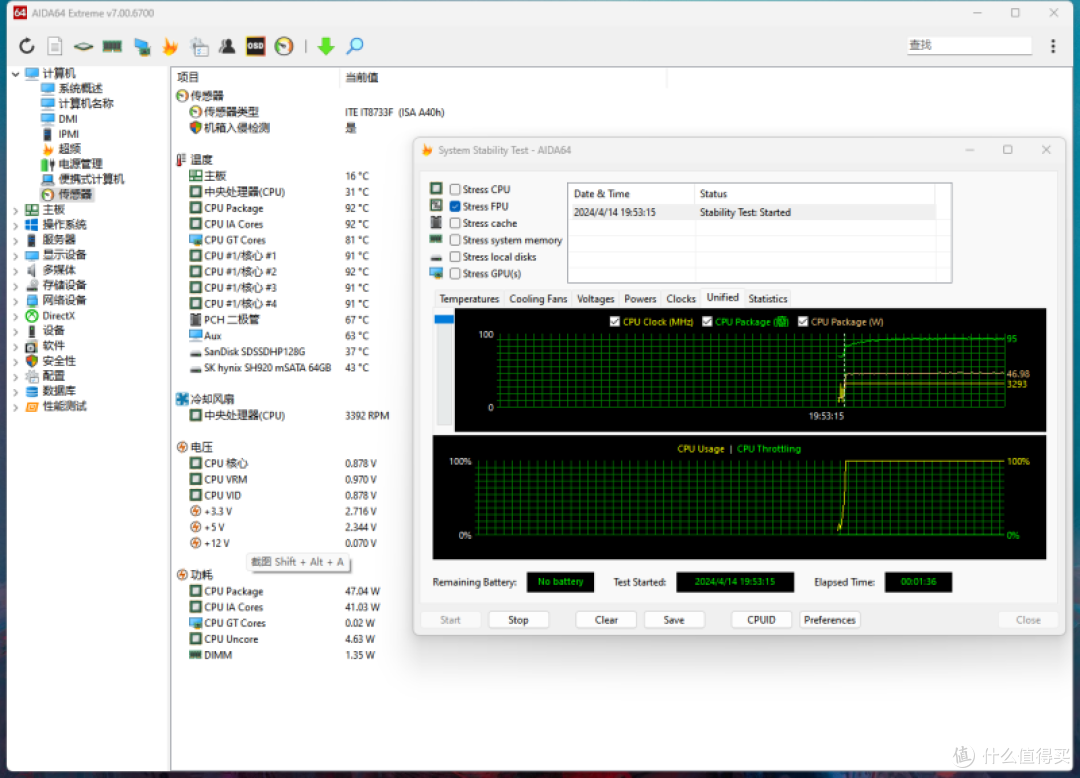Enable Stress local disks checkbox

click(455, 257)
